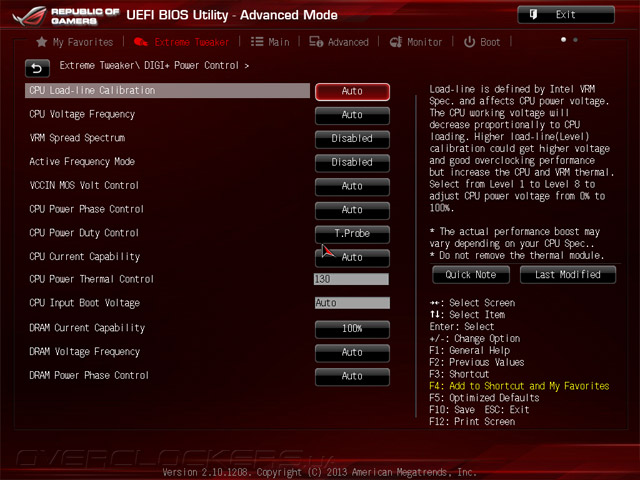Click CPU Power Thermal Control 130 field
Viewport: 640px width, 480px height.
pos(351,279)
